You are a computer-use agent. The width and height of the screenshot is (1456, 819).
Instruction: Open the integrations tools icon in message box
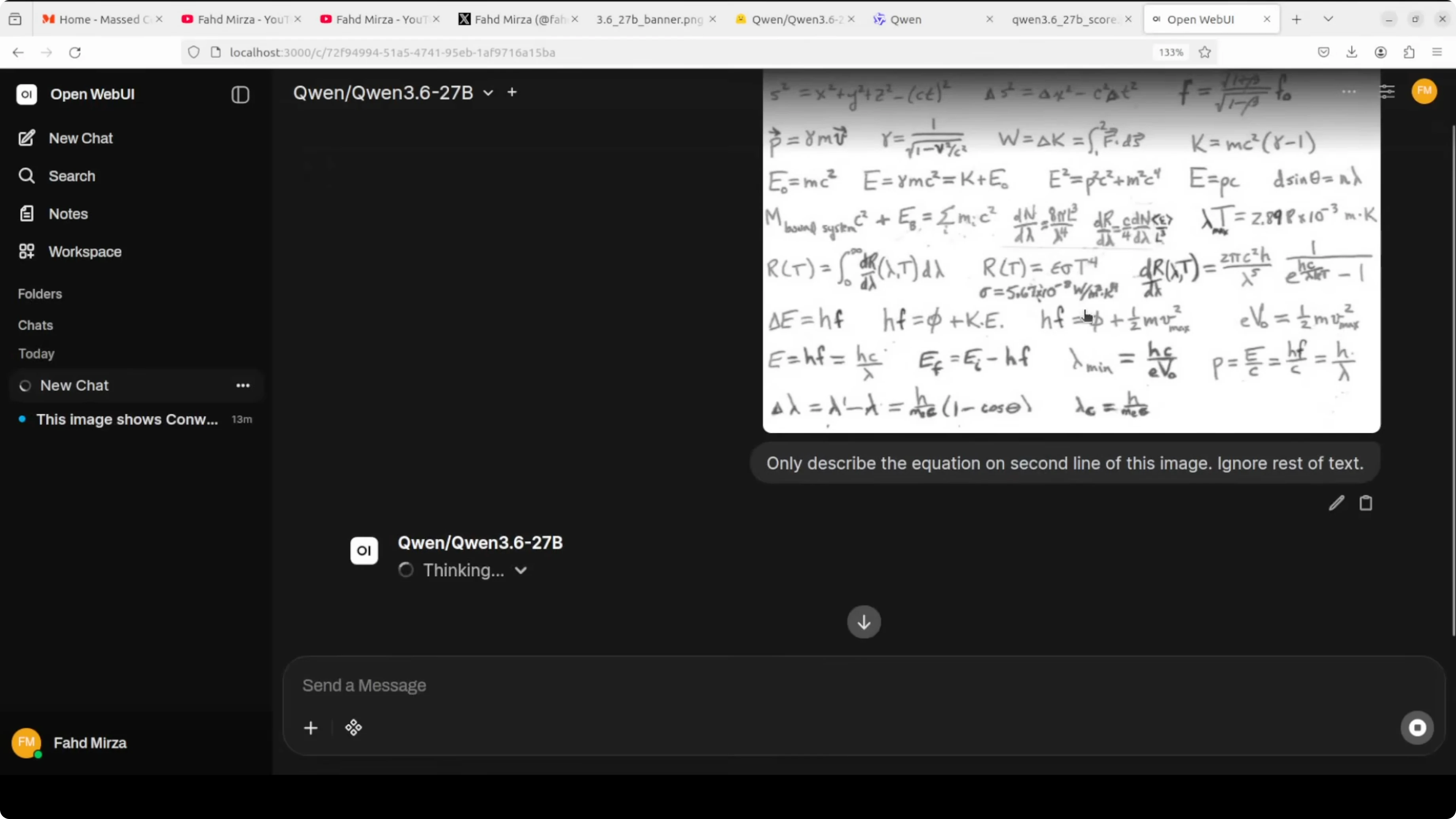tap(354, 728)
